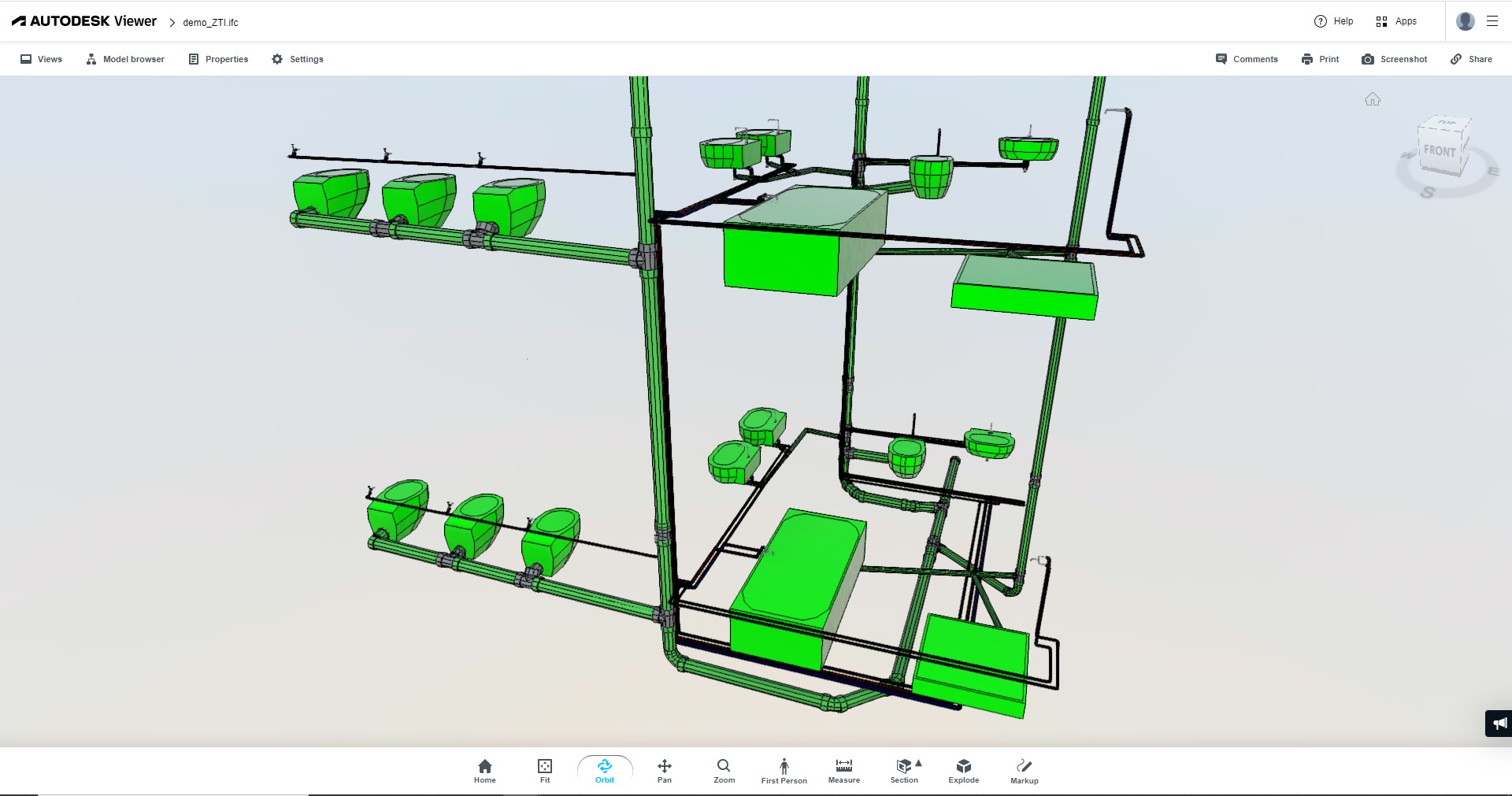Screen dimensions: 1512x796
Task: Take a Screenshot of the model
Action: pyautogui.click(x=1394, y=59)
